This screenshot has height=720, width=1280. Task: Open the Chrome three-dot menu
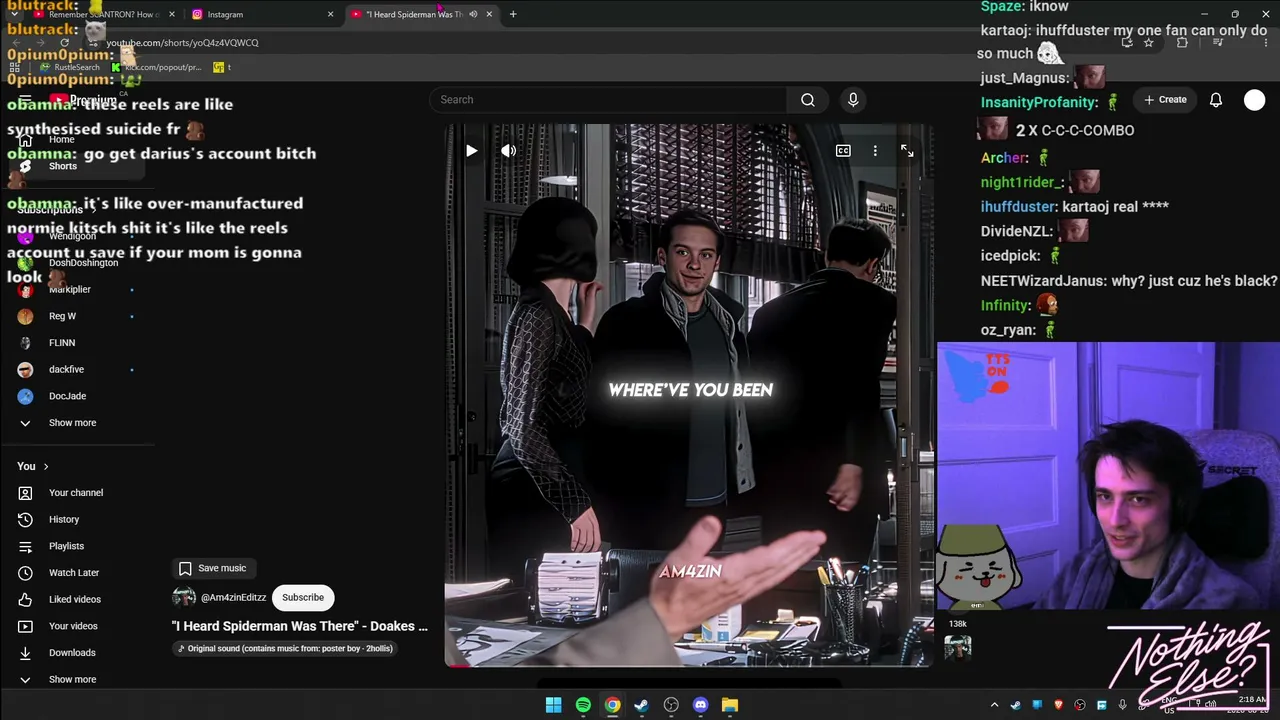pos(1266,43)
